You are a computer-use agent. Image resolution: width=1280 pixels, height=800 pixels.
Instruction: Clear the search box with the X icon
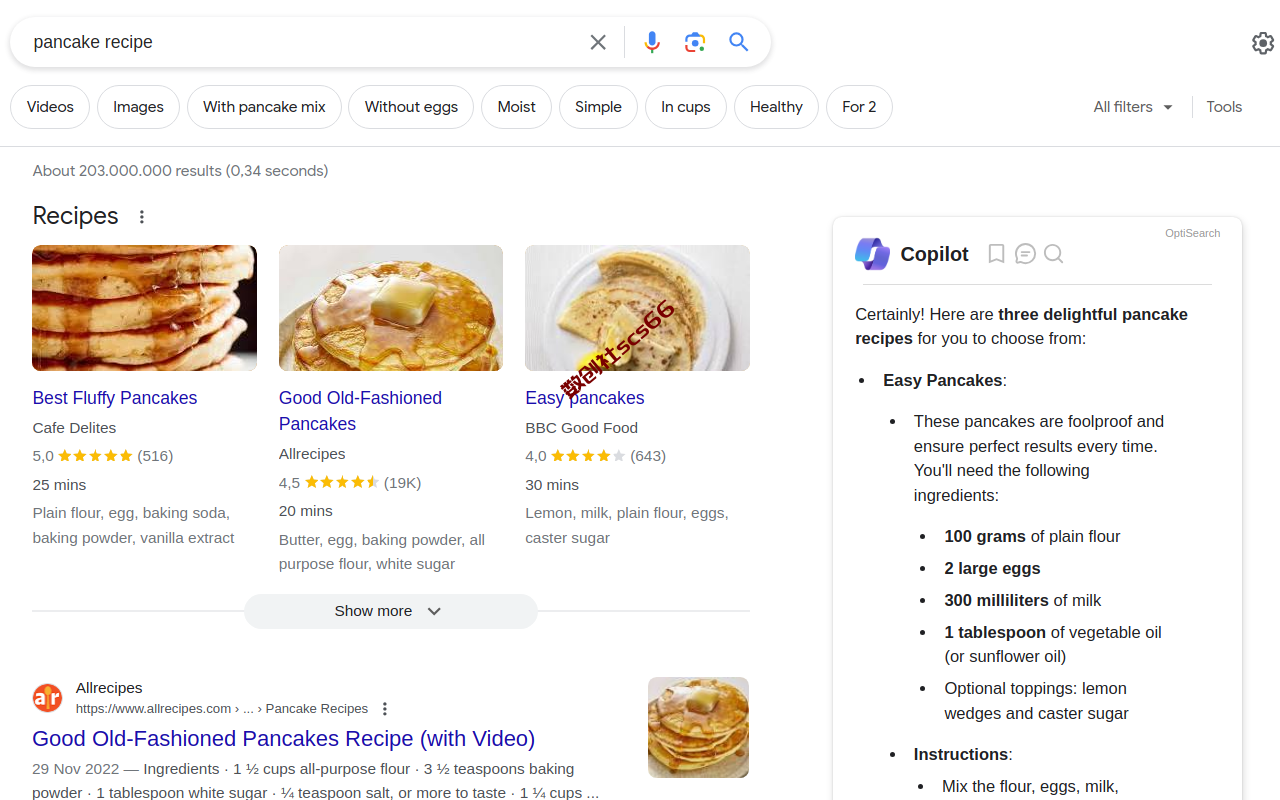(598, 42)
